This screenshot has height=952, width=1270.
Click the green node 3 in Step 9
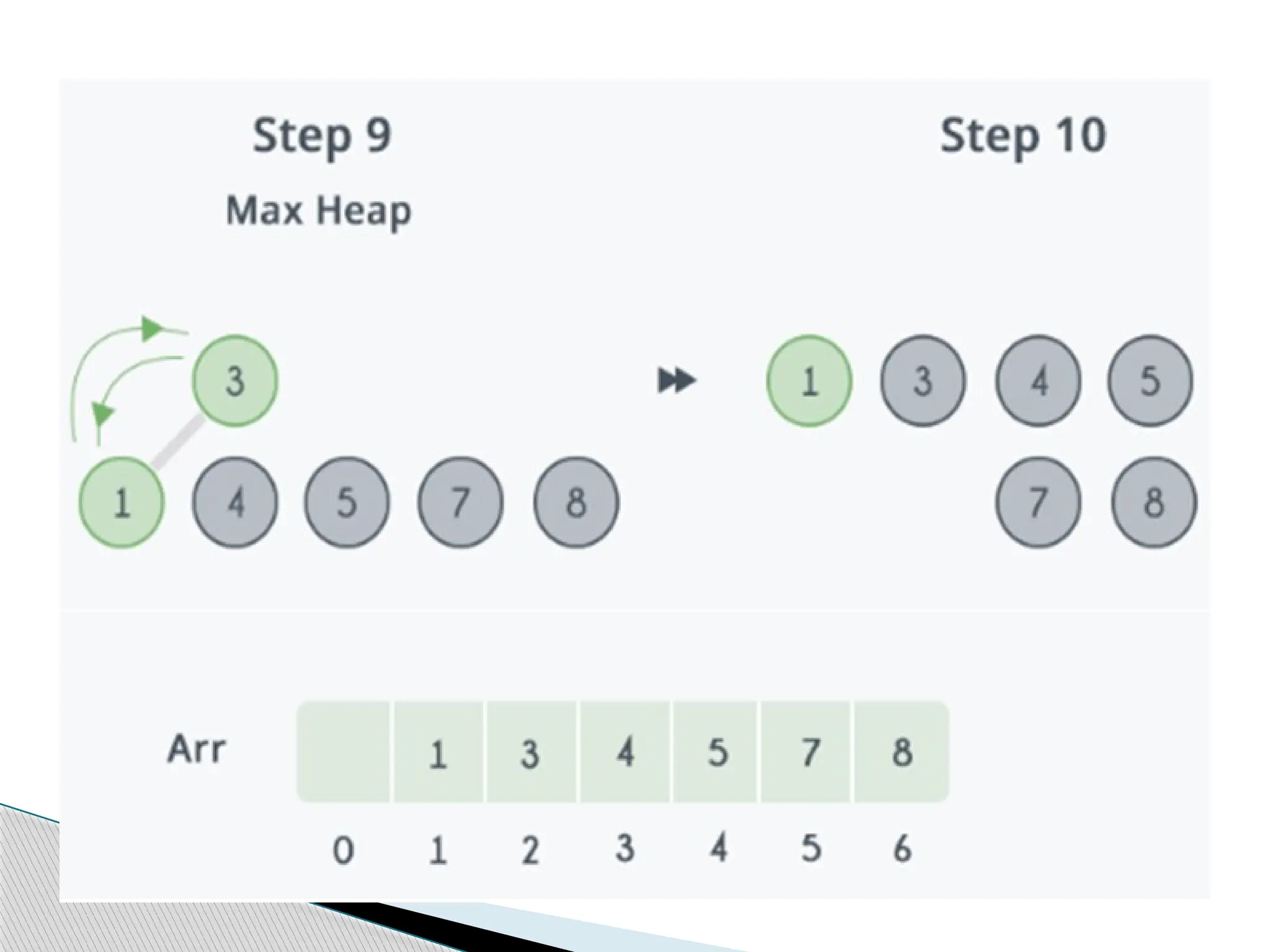[x=235, y=381]
